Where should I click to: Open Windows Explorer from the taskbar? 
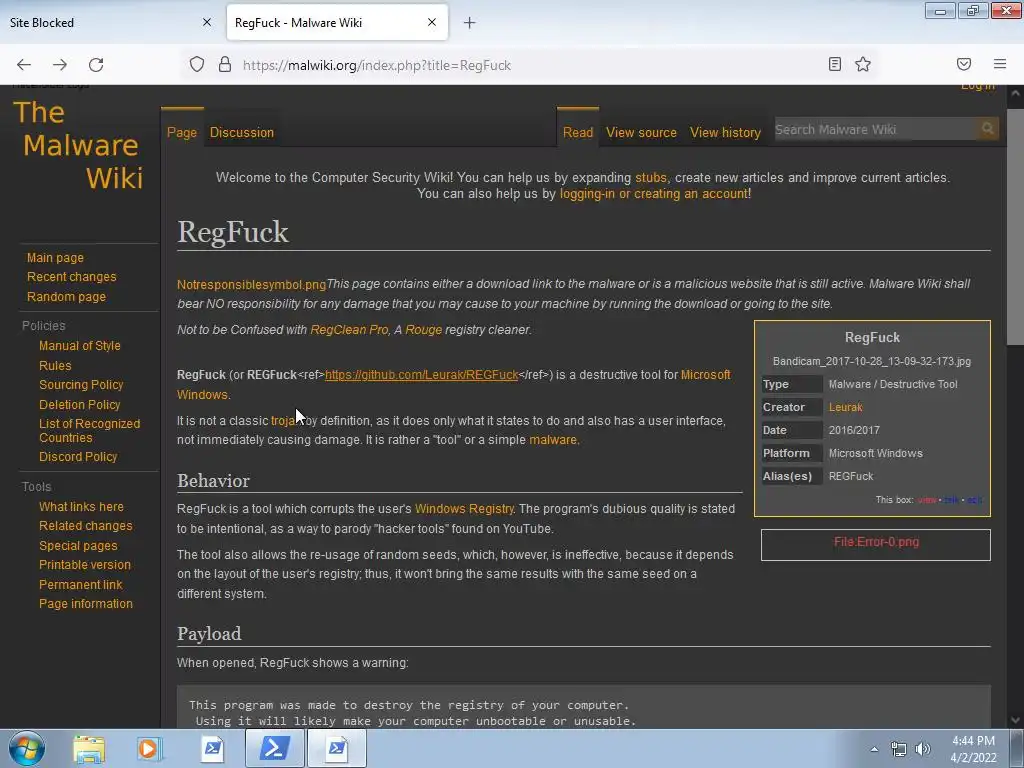coord(89,749)
